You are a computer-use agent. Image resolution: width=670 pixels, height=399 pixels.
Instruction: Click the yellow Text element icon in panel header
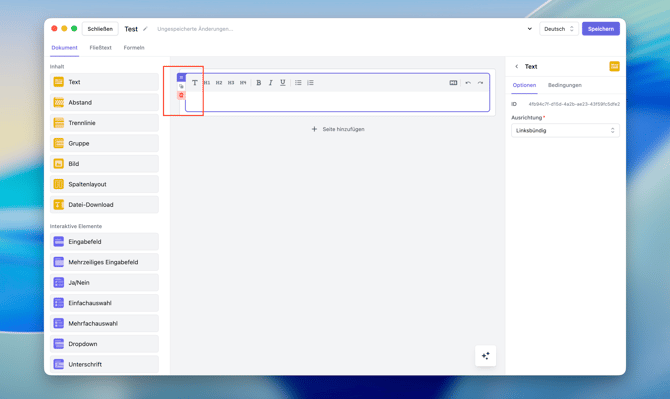tap(614, 66)
